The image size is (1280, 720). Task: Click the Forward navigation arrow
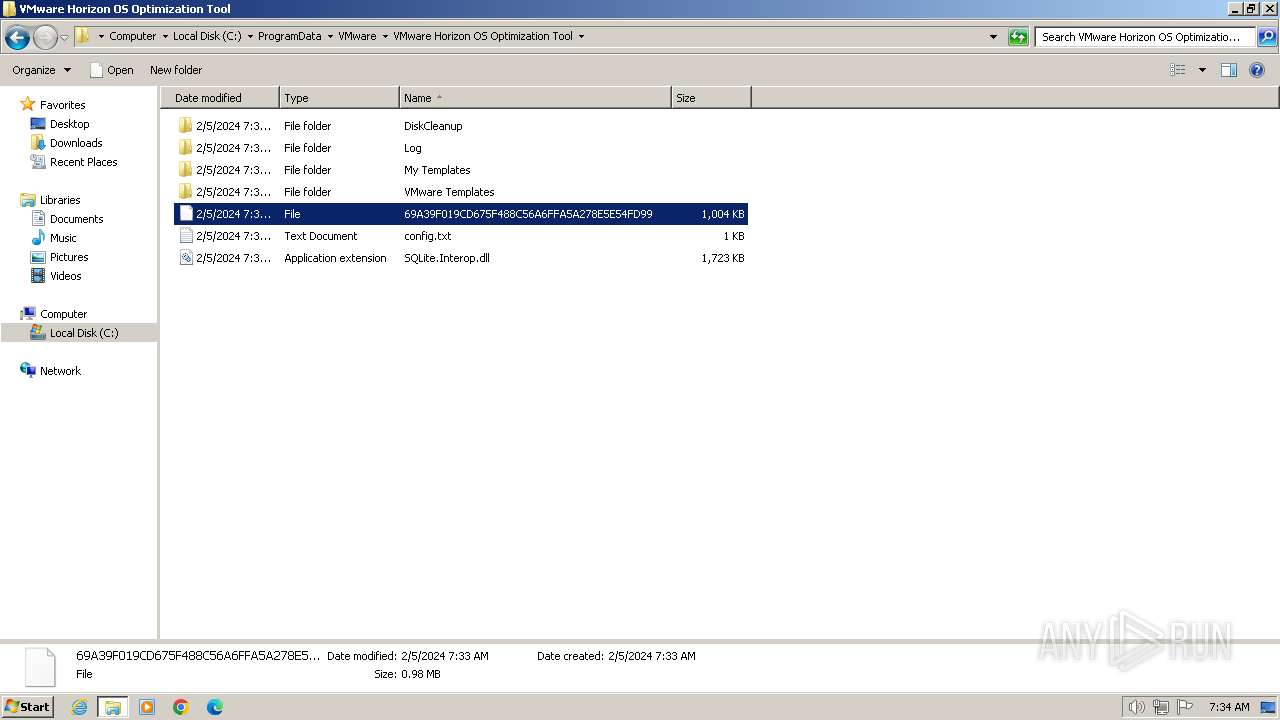coord(45,38)
